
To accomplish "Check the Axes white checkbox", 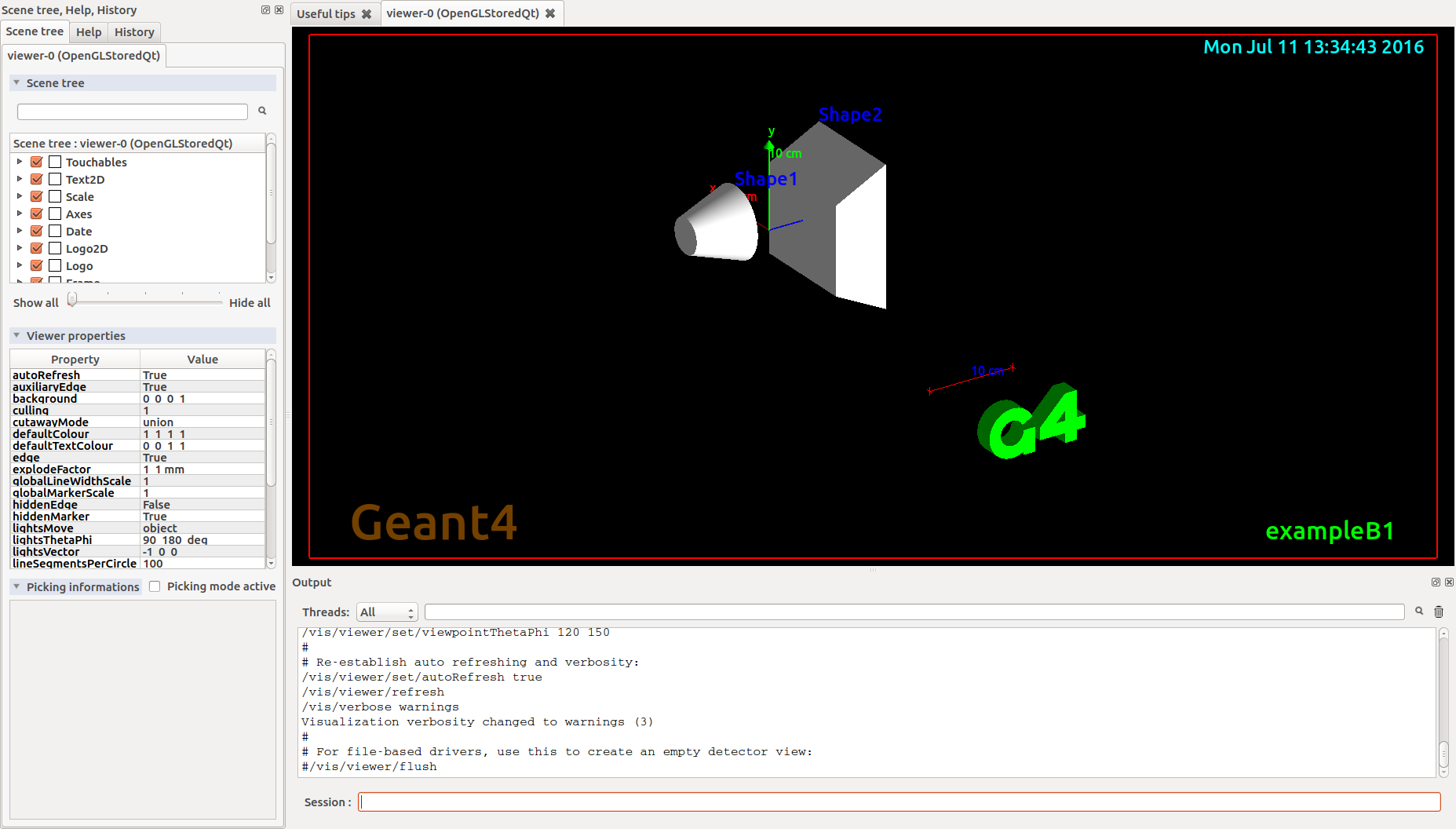I will click(x=55, y=214).
